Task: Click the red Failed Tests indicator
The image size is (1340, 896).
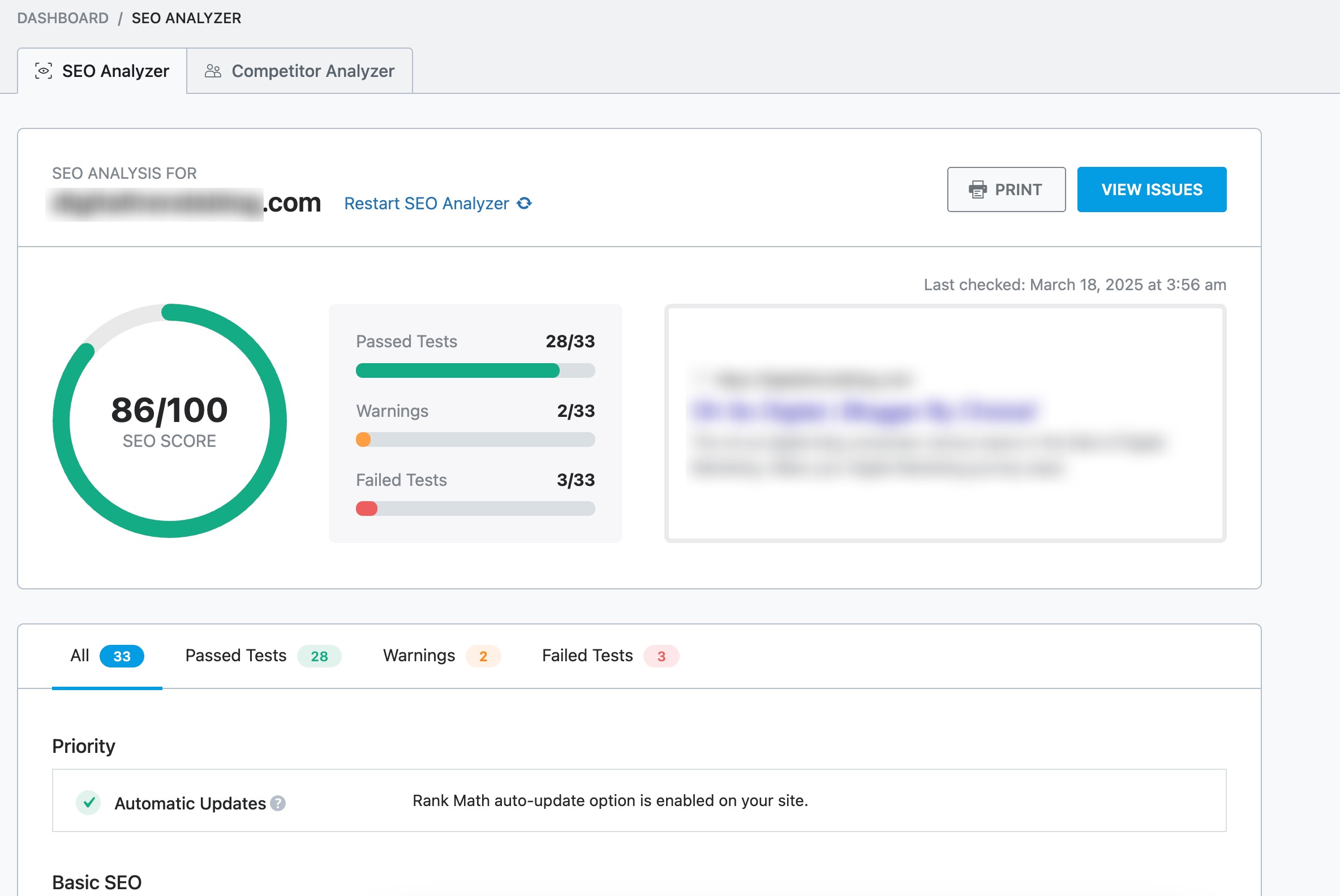Action: [367, 509]
